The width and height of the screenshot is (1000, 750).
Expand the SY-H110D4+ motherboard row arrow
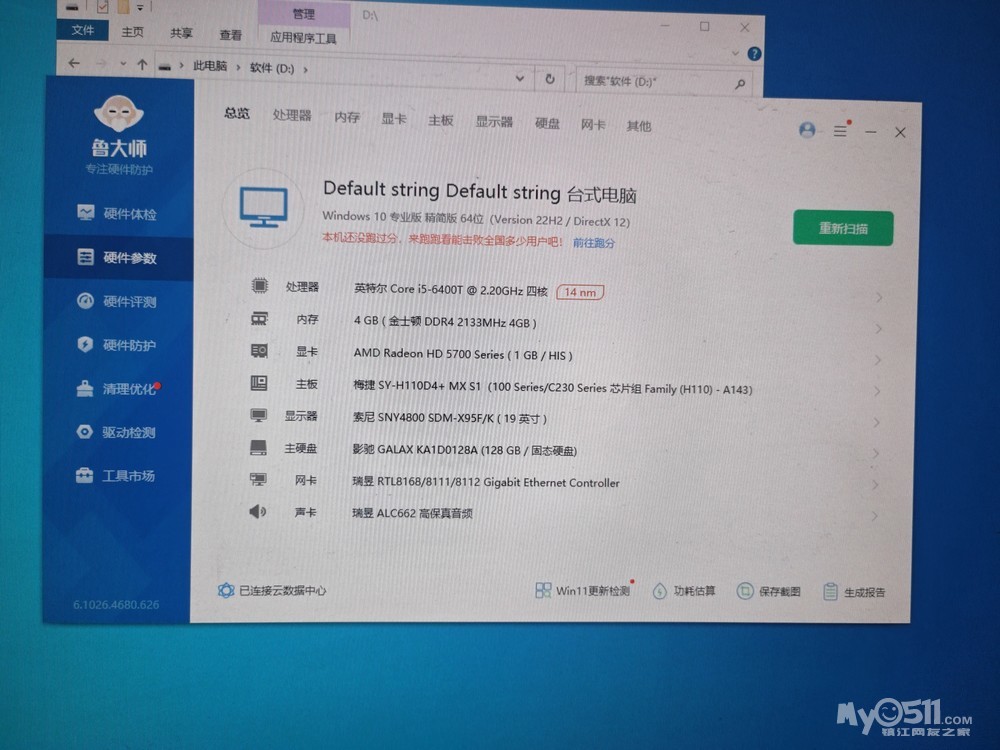878,391
